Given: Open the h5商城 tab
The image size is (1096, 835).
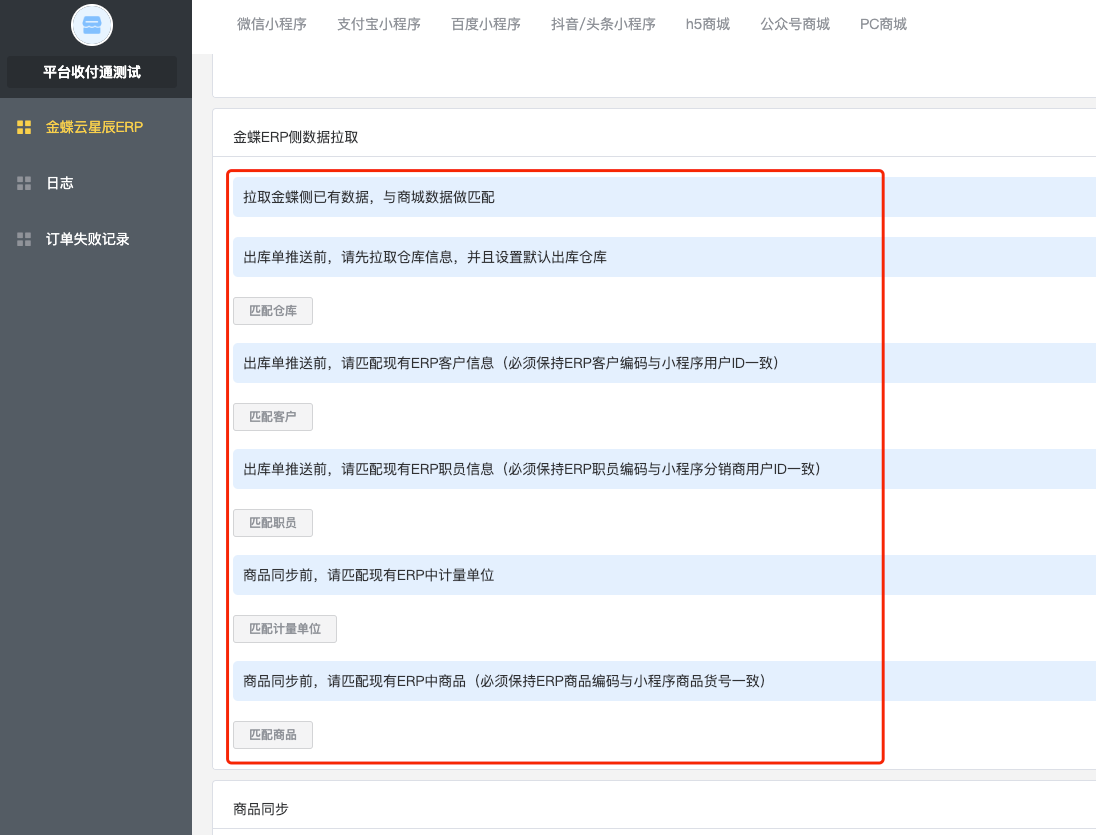Looking at the screenshot, I should pos(708,24).
